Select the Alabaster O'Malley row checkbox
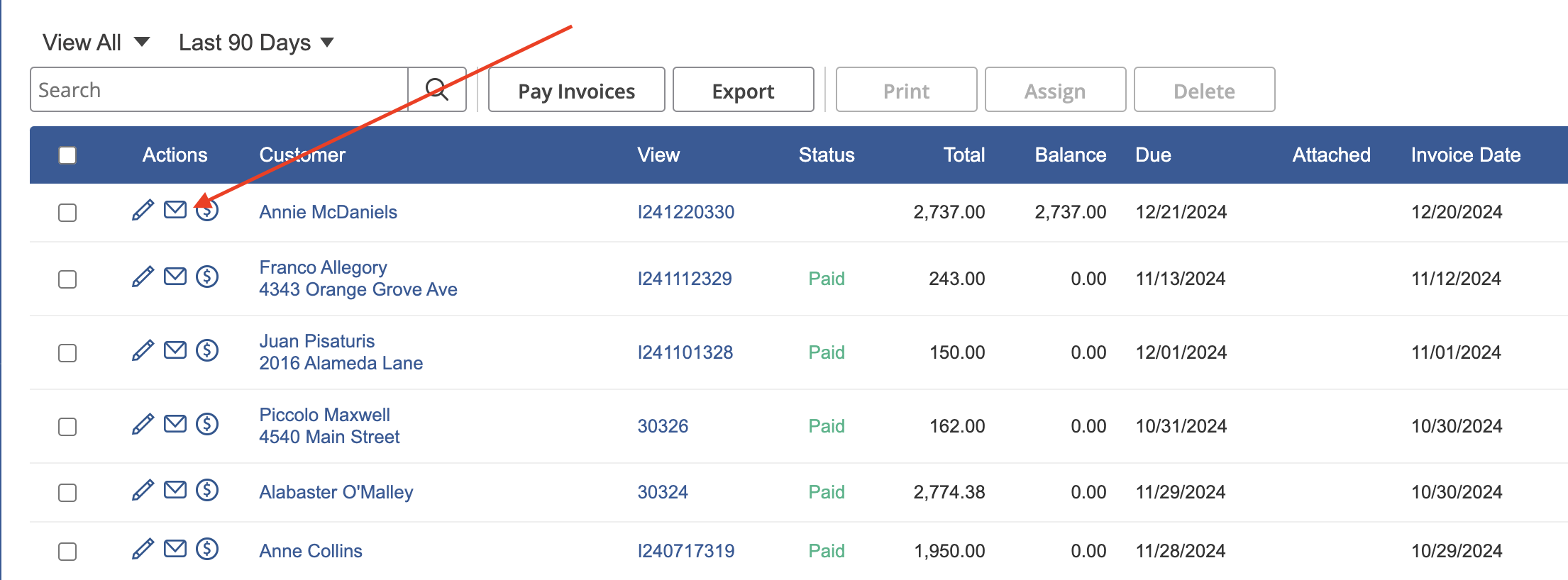This screenshot has height=580, width=1568. pyautogui.click(x=67, y=493)
